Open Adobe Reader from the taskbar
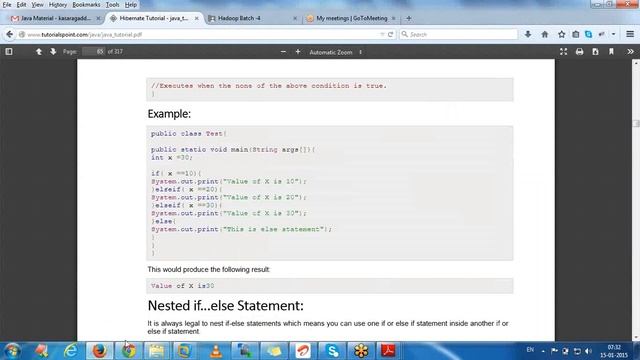 388,351
